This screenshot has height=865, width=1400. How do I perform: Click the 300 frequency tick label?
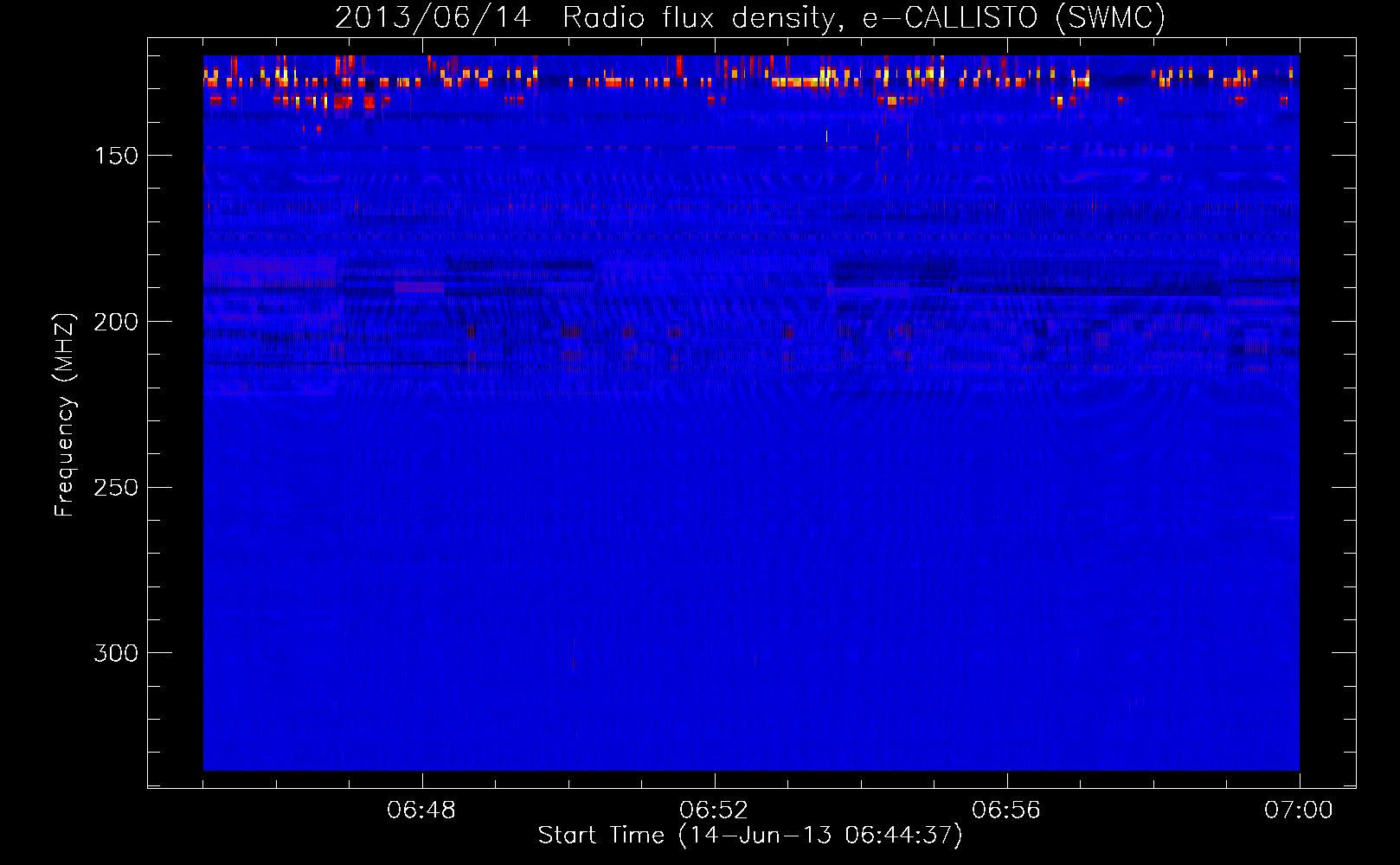coord(116,653)
